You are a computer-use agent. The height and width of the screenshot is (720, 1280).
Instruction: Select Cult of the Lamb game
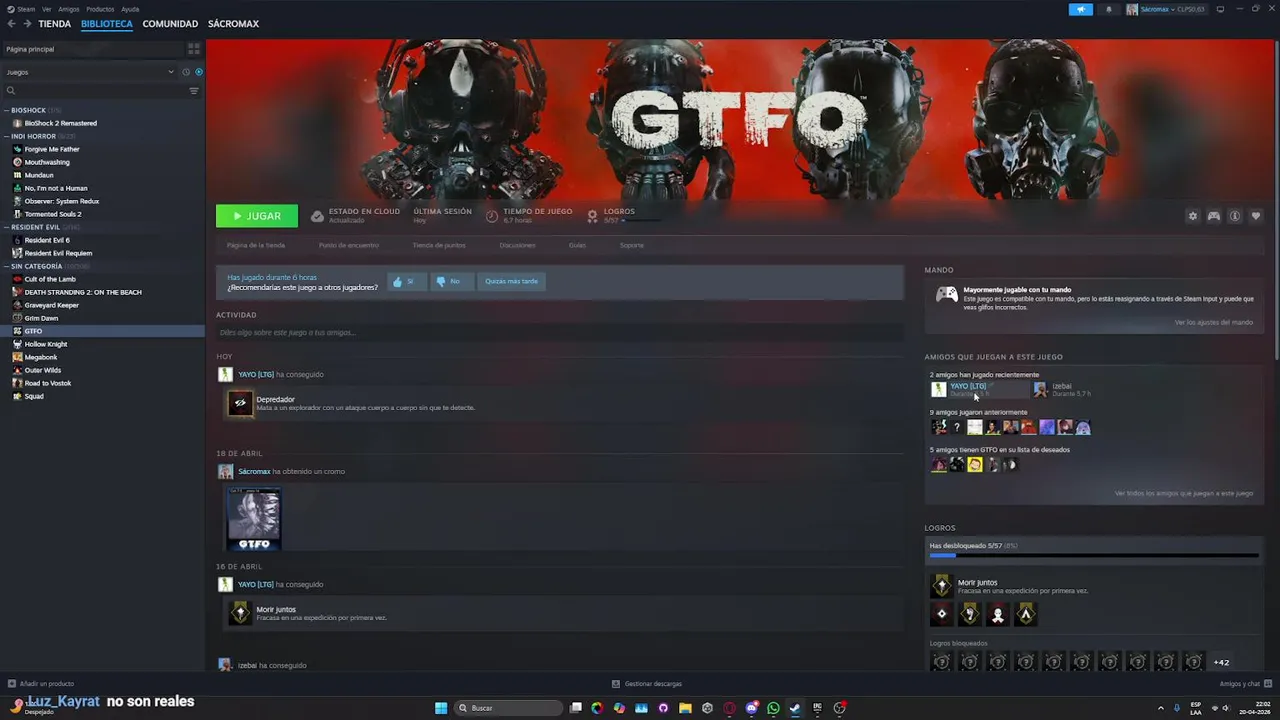point(50,279)
